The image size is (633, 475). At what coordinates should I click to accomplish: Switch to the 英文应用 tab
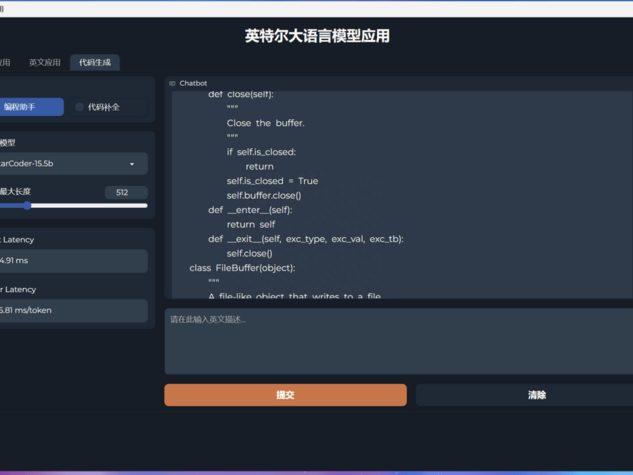click(x=44, y=63)
